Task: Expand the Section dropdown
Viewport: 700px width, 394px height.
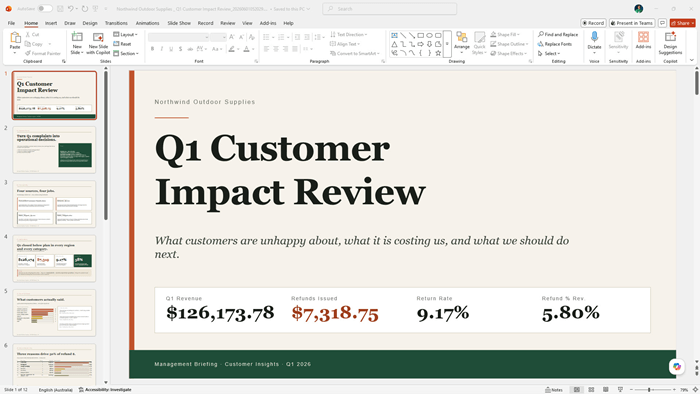Action: (x=126, y=54)
